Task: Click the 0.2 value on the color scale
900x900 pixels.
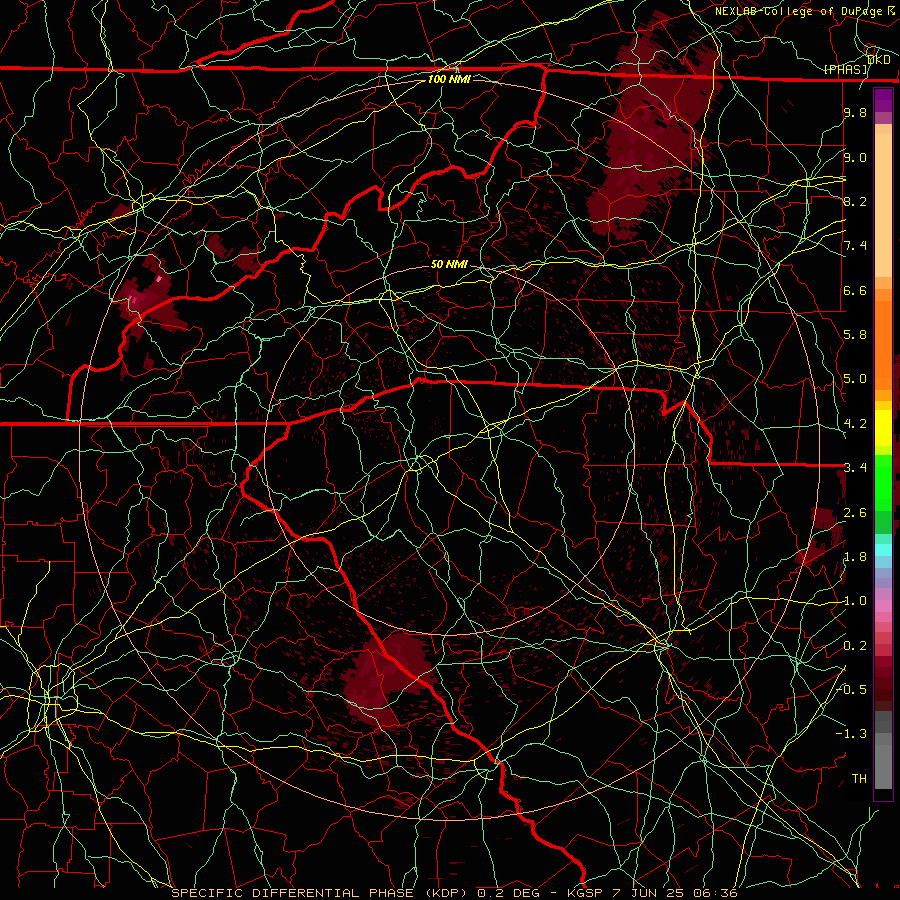Action: [x=855, y=646]
